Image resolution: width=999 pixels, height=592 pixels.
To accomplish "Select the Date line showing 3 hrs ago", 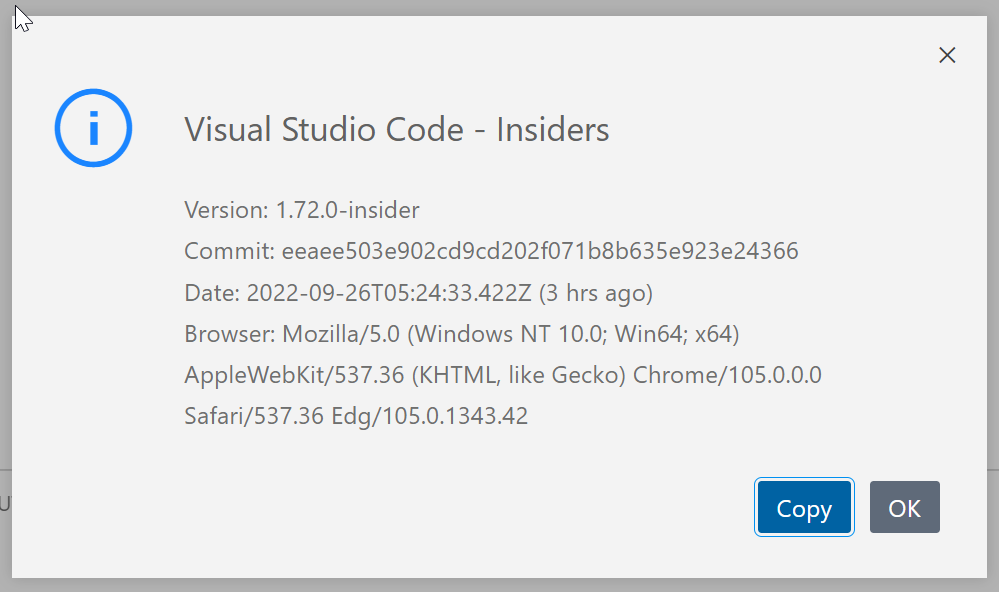I will pyautogui.click(x=420, y=292).
